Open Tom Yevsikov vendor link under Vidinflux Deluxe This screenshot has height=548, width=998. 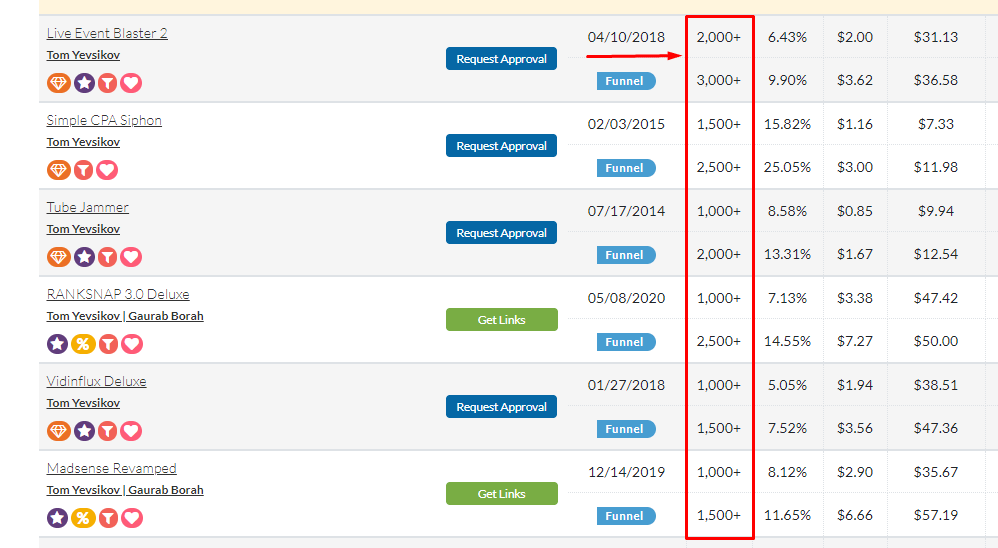click(83, 403)
